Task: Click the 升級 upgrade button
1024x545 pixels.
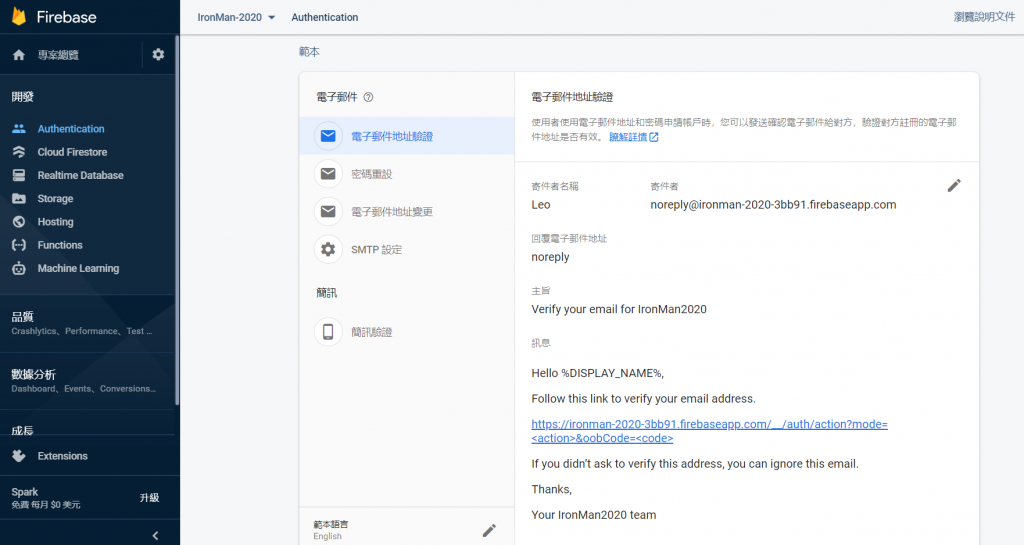Action: tap(150, 497)
